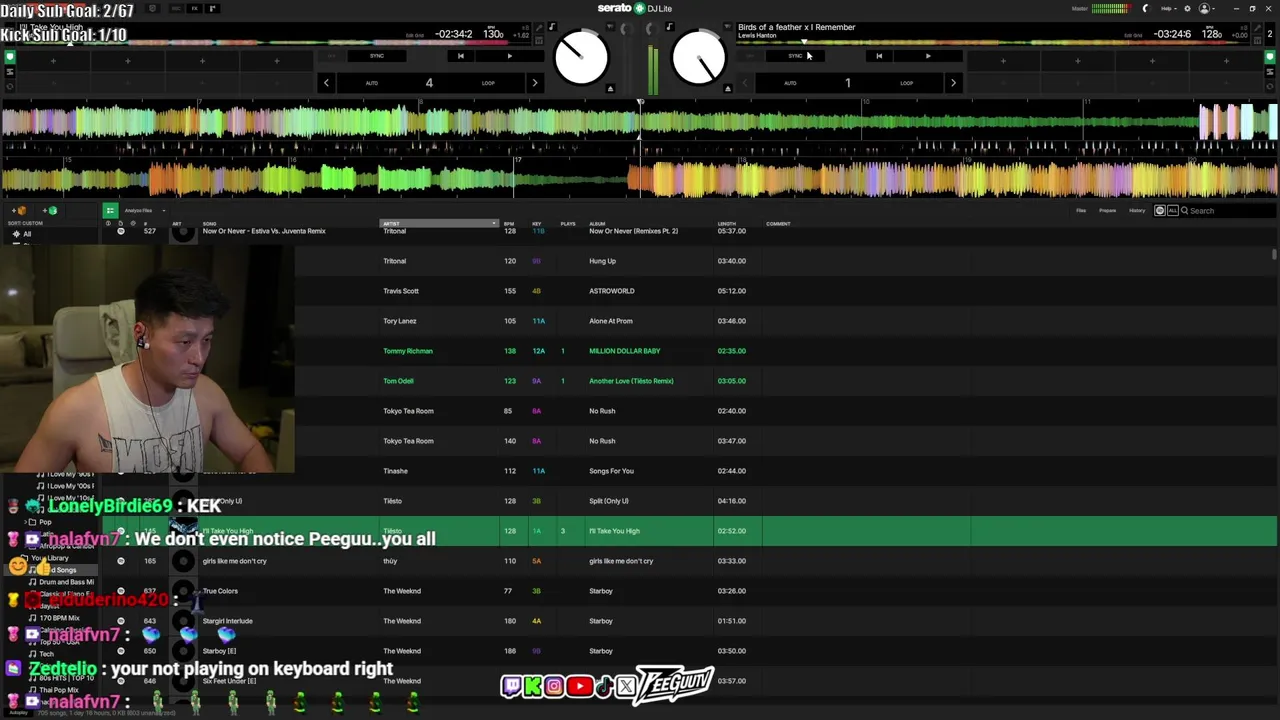
Task: Add a new smart crate icon
Action: click(x=51, y=211)
